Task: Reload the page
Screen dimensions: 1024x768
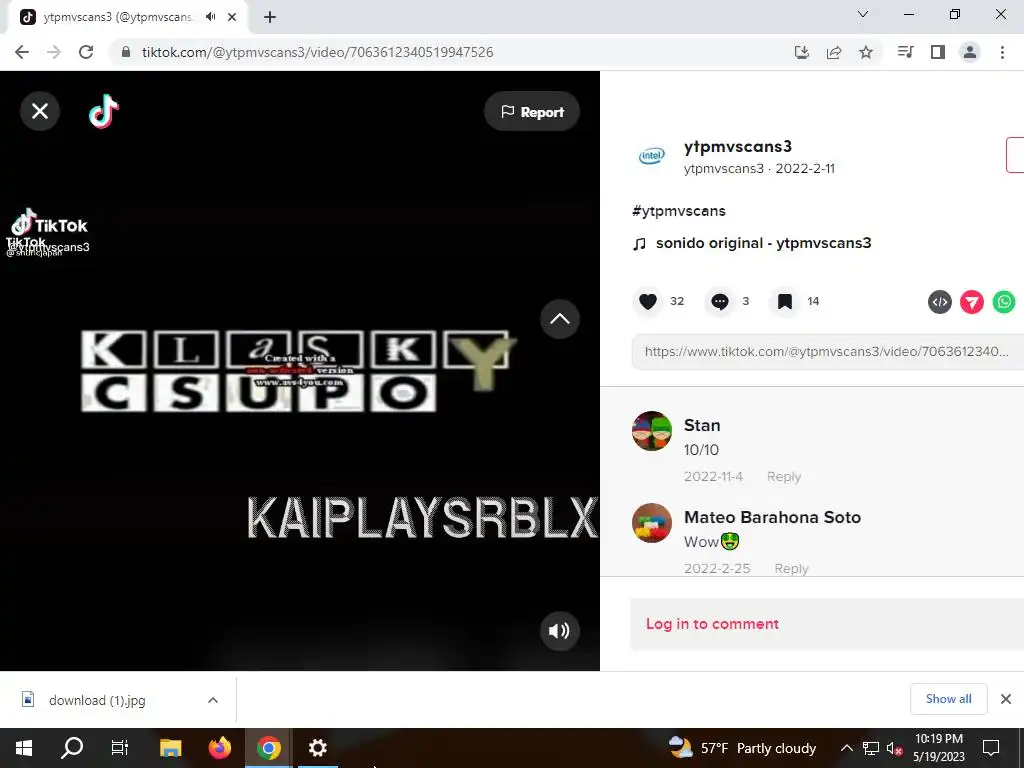Action: (86, 52)
